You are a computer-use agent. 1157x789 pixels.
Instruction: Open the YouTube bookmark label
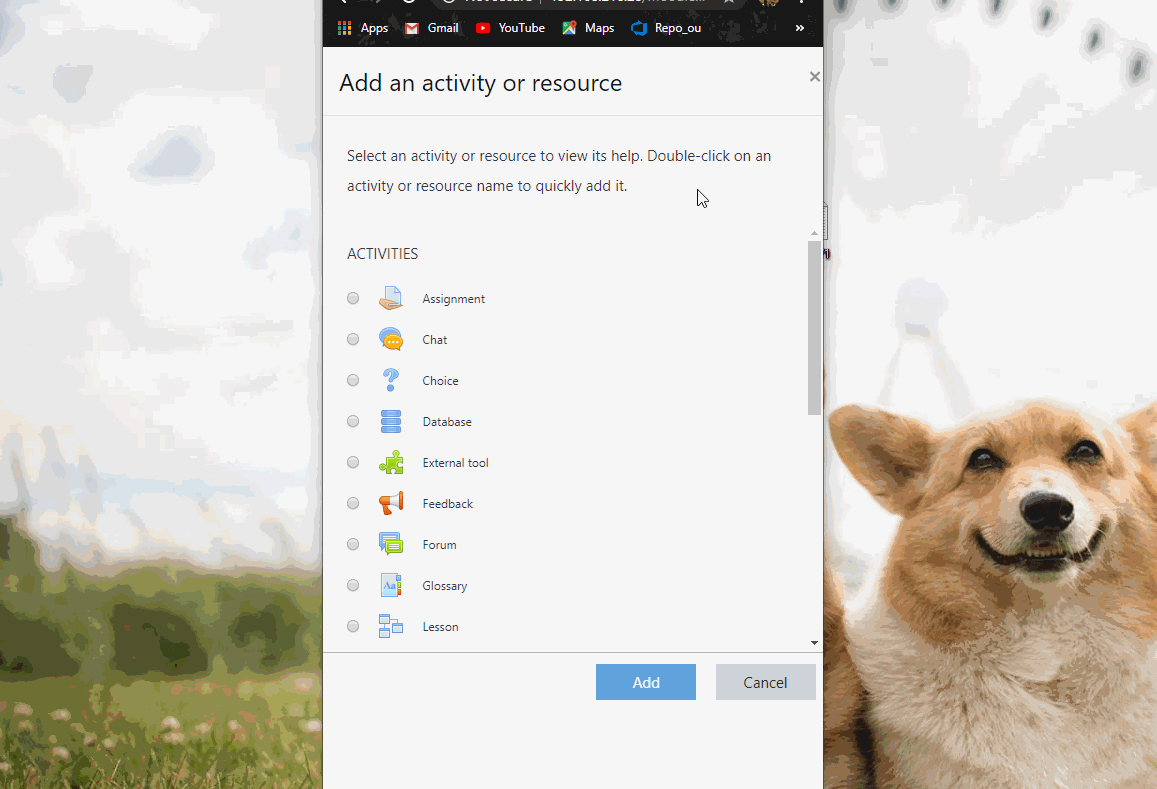(x=522, y=28)
